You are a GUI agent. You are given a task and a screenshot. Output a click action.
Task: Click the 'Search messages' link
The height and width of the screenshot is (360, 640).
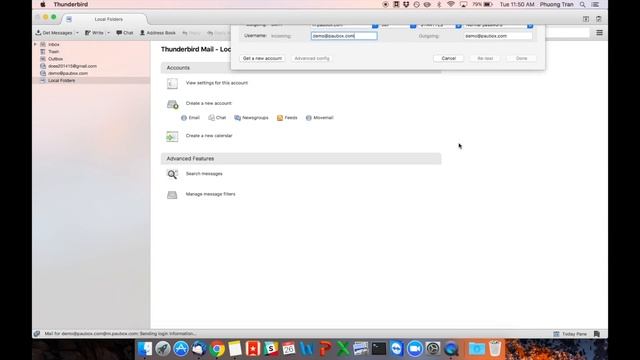[x=204, y=173]
